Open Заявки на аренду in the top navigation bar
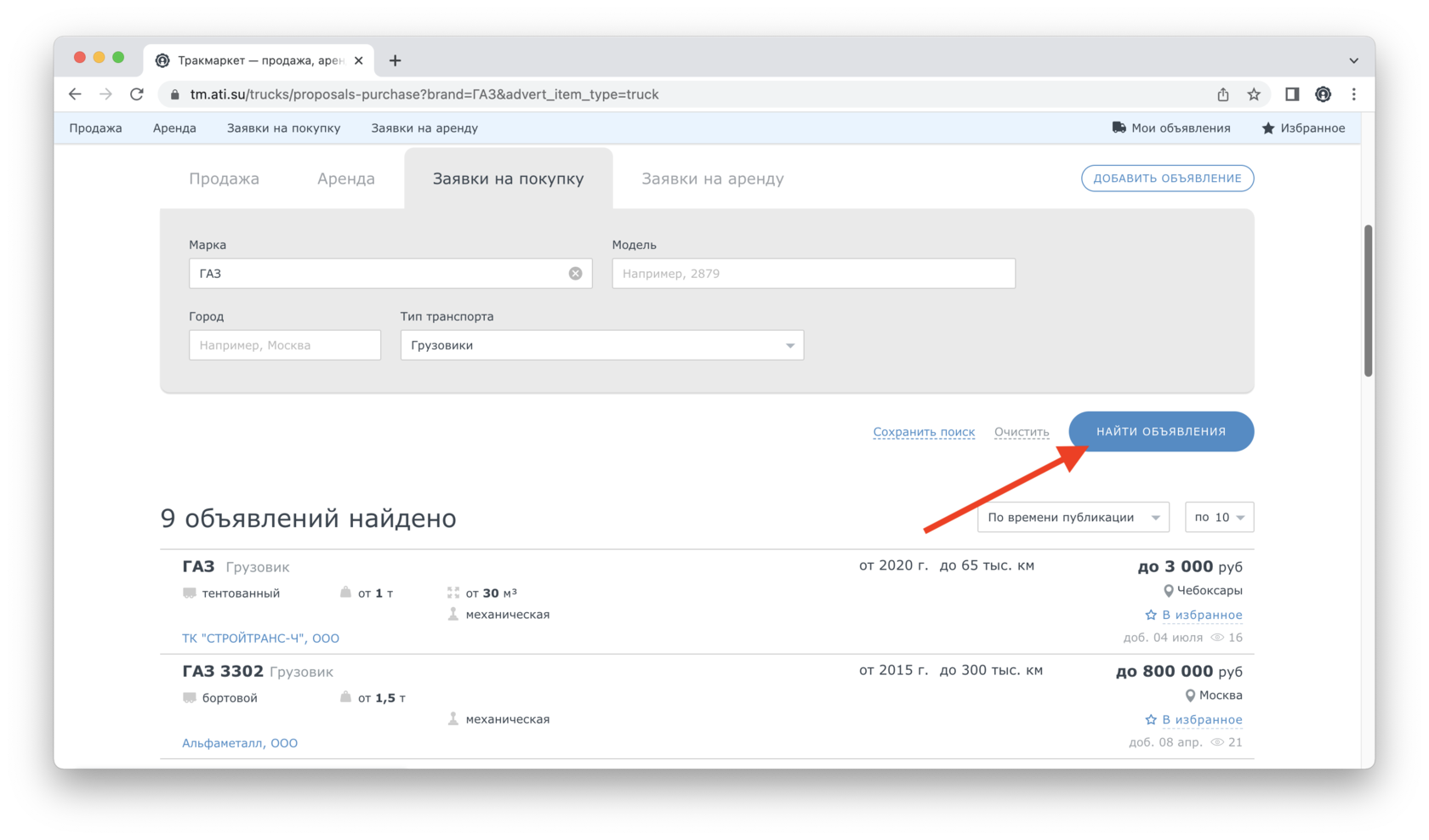The image size is (1429, 840). click(424, 128)
